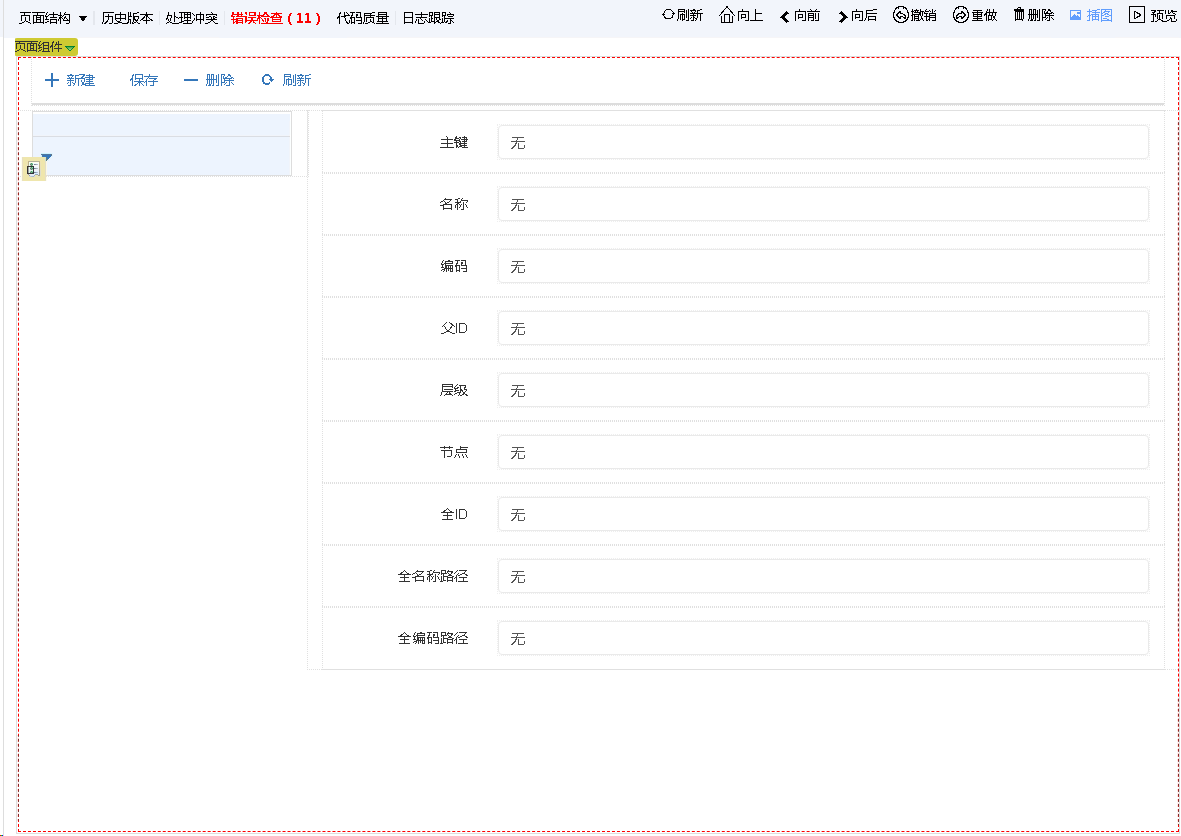Open preview with the 预览 play icon
This screenshot has width=1181, height=836.
coord(1137,15)
